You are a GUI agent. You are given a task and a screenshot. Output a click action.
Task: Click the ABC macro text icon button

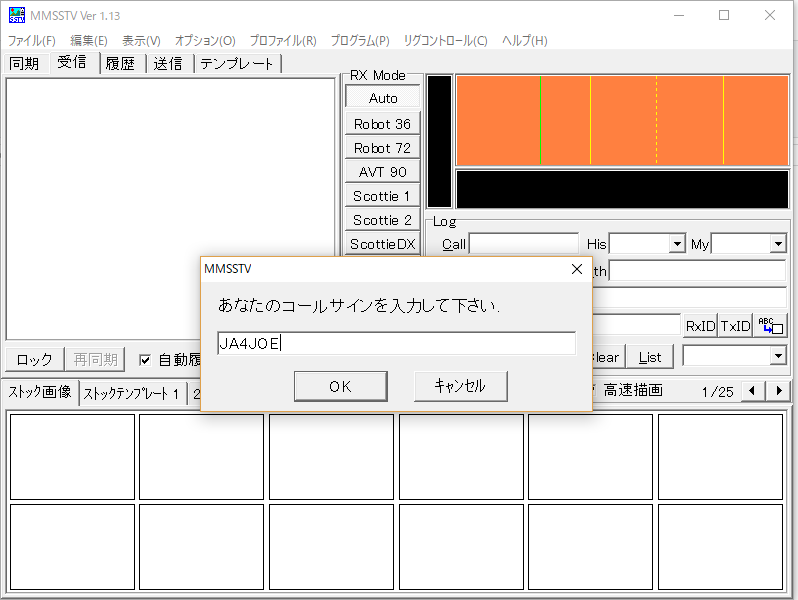(770, 325)
